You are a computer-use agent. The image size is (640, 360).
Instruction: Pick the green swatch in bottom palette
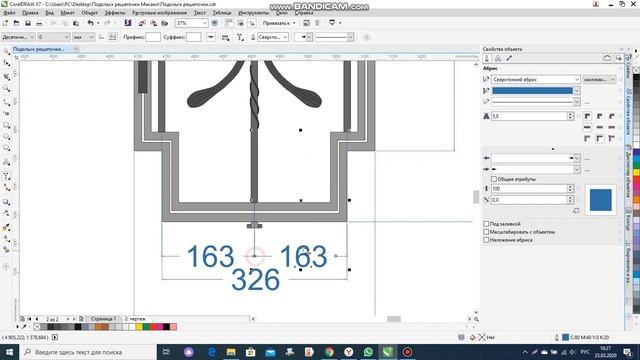point(146,327)
